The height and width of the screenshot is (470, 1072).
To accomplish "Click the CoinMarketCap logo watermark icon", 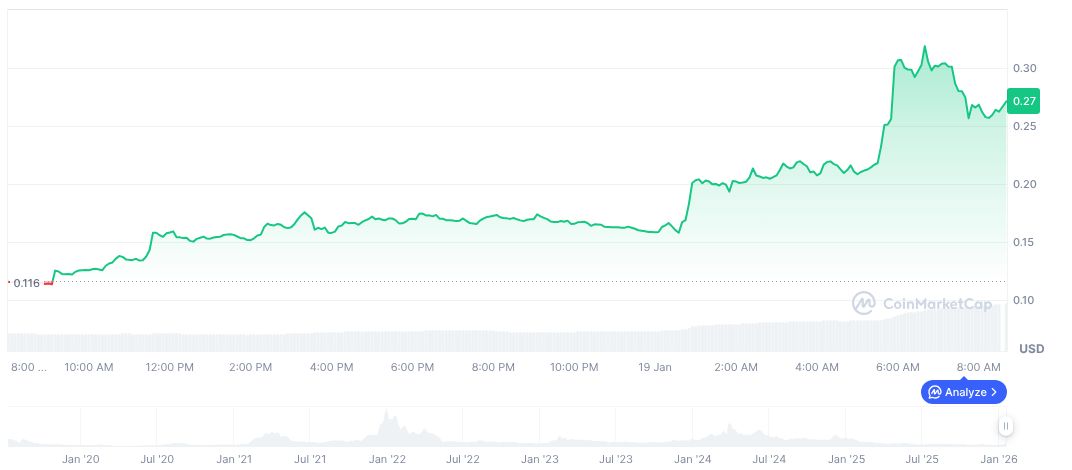I will (864, 303).
